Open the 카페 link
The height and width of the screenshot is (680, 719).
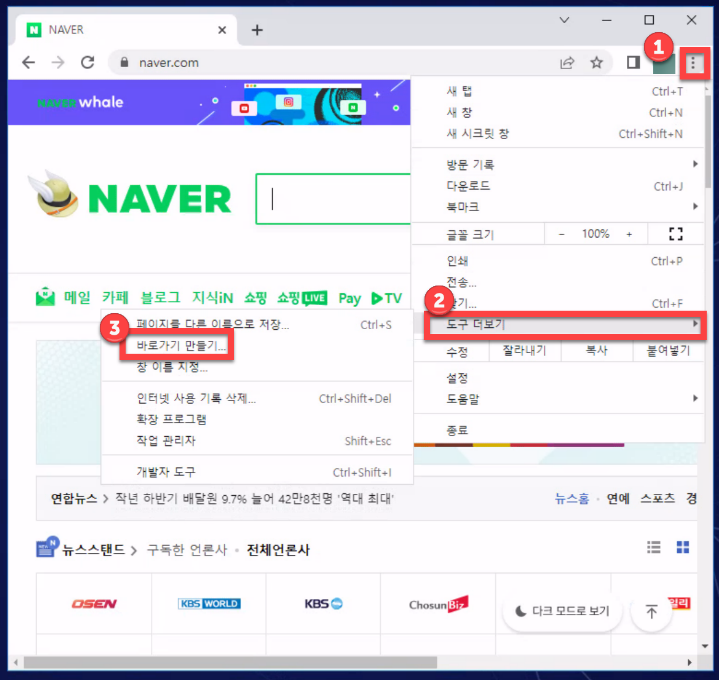(x=115, y=298)
